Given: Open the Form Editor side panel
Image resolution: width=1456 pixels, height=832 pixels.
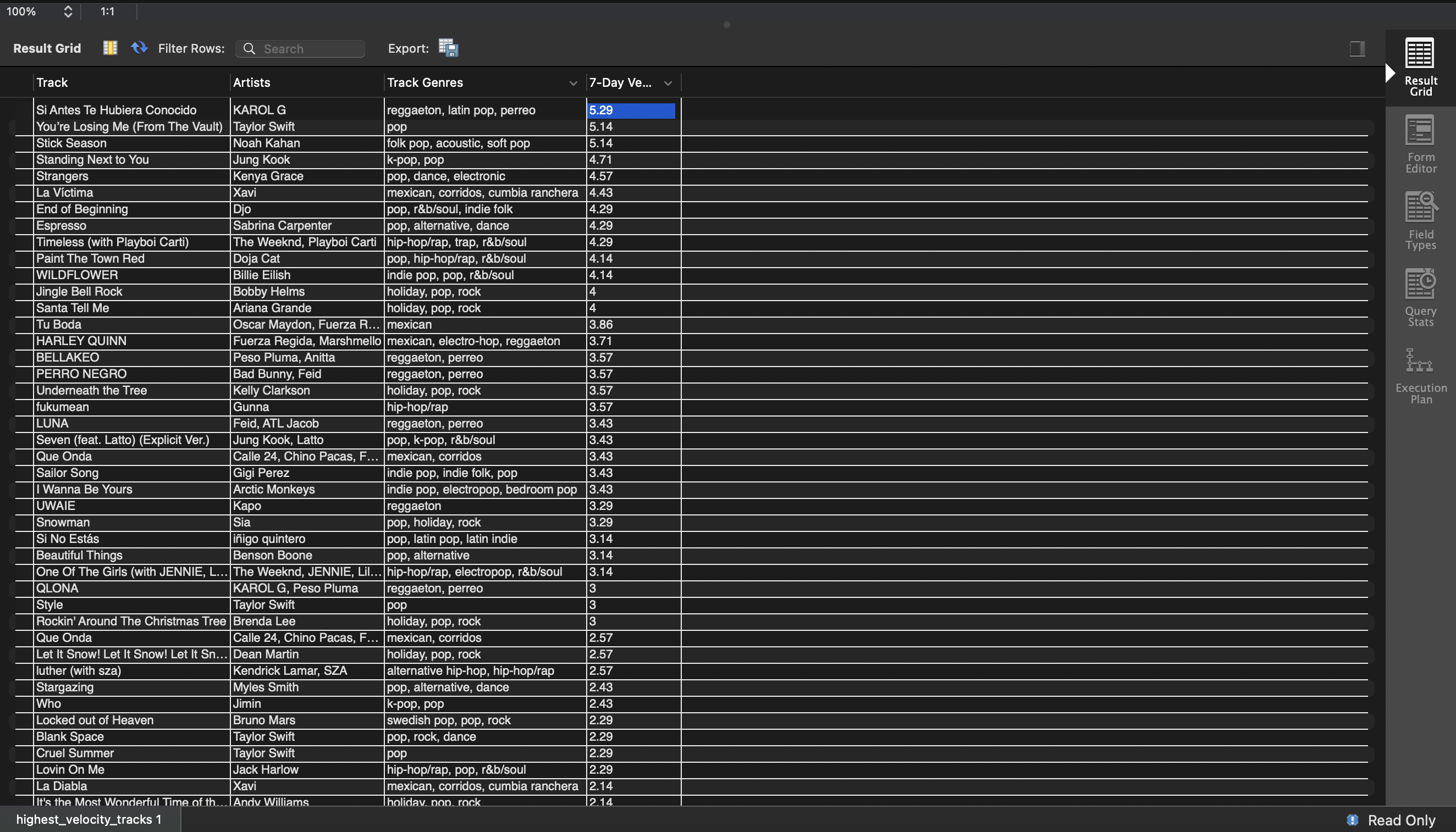Looking at the screenshot, I should click(x=1420, y=144).
